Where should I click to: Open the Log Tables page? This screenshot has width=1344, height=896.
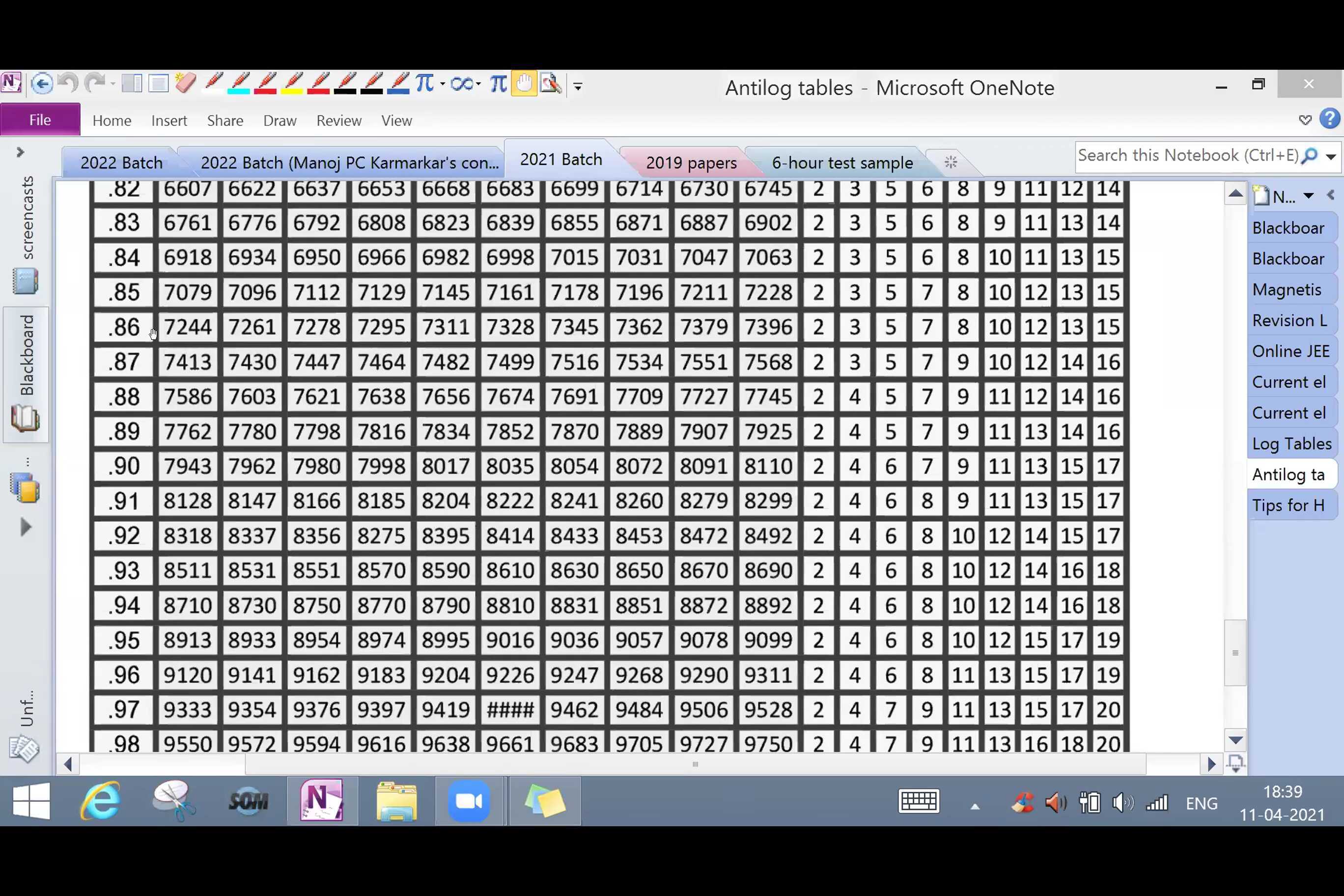pyautogui.click(x=1292, y=444)
